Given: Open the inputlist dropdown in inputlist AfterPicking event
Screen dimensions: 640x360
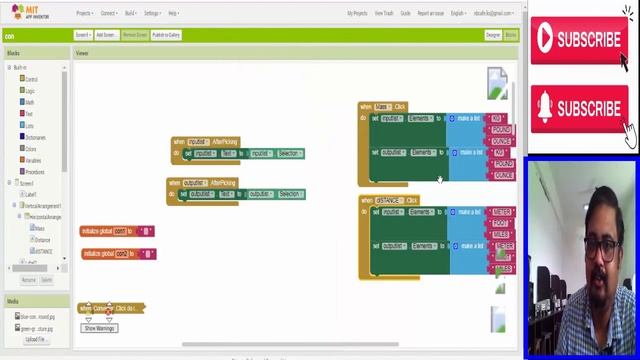Looking at the screenshot, I should tap(198, 142).
